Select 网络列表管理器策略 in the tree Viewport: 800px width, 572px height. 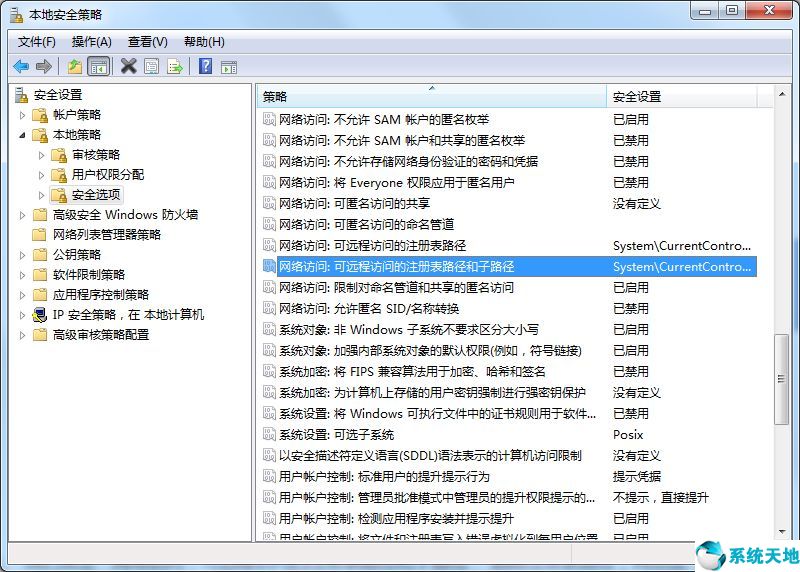pyautogui.click(x=107, y=235)
